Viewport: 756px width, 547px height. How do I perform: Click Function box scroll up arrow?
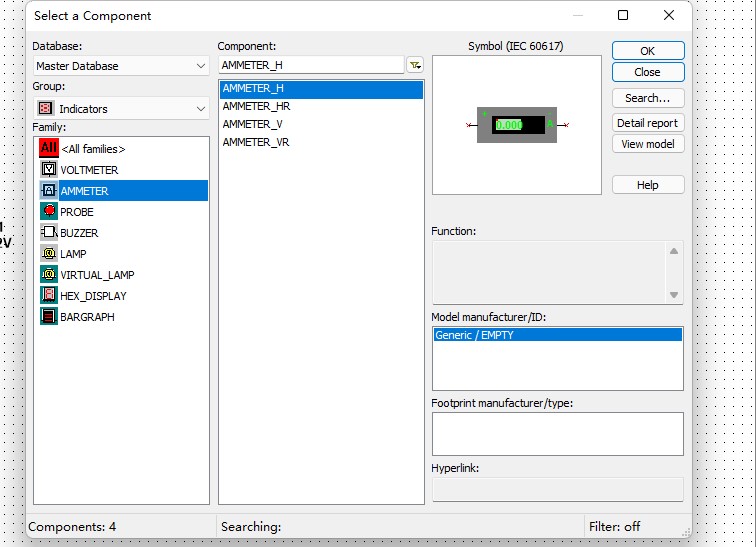pos(674,251)
